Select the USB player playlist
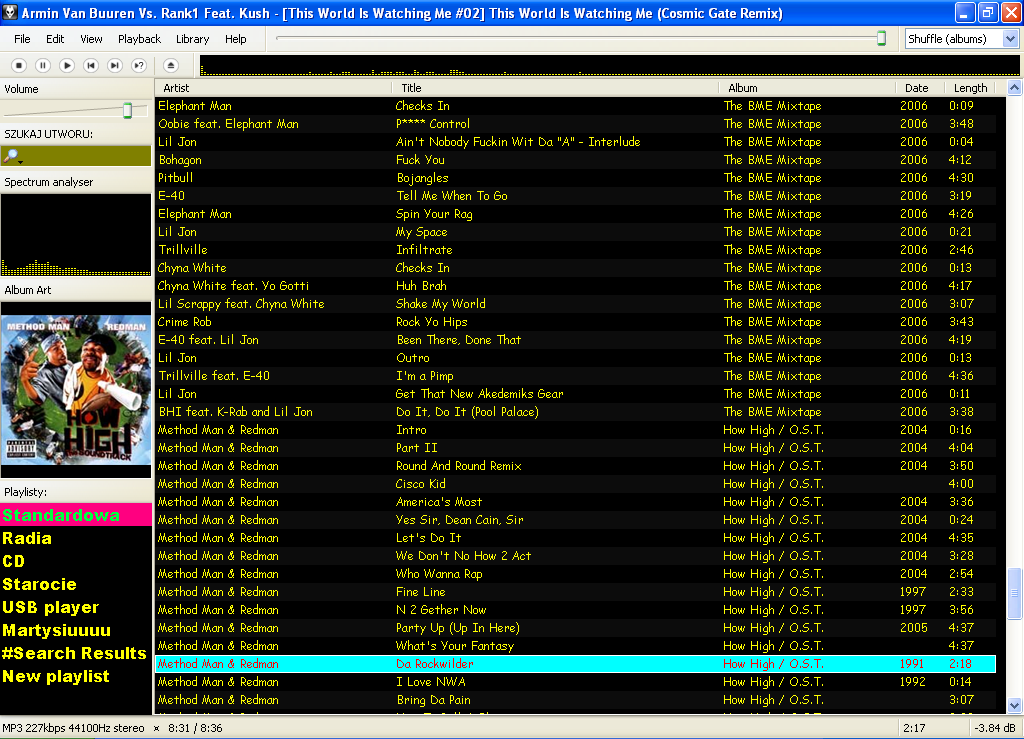This screenshot has height=739, width=1024. click(76, 607)
